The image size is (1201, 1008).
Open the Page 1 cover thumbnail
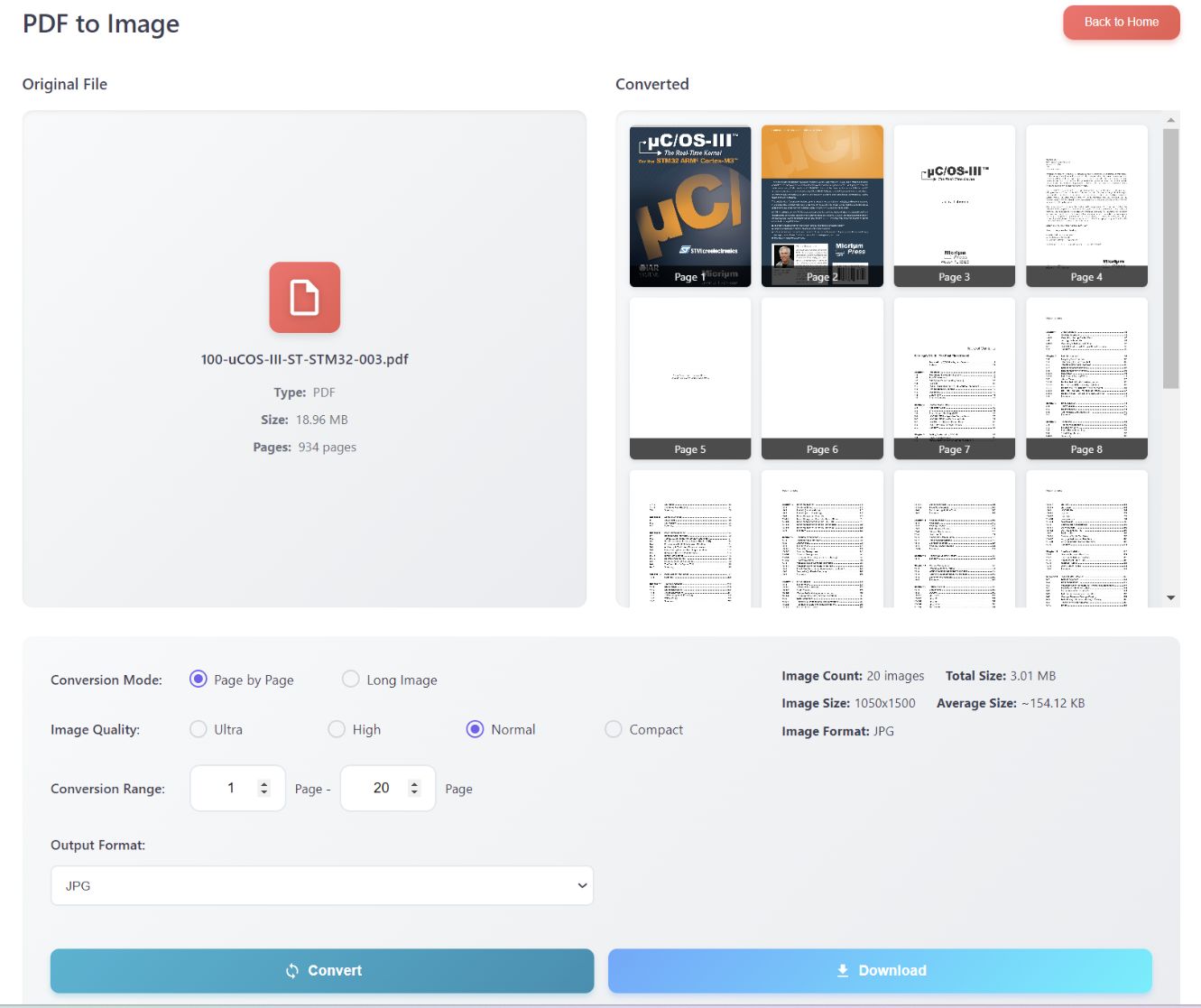(x=690, y=206)
